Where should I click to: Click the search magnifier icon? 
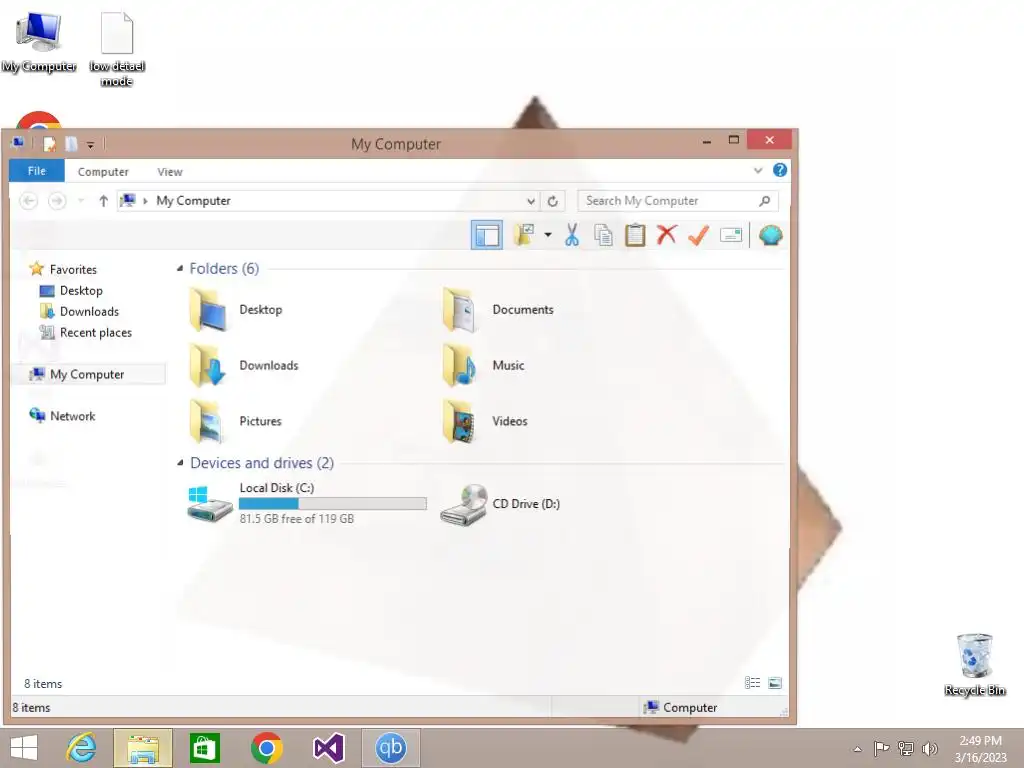[765, 200]
